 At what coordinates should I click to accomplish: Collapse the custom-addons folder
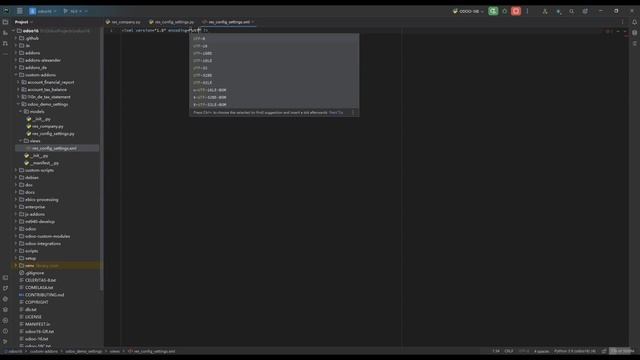click(16, 75)
